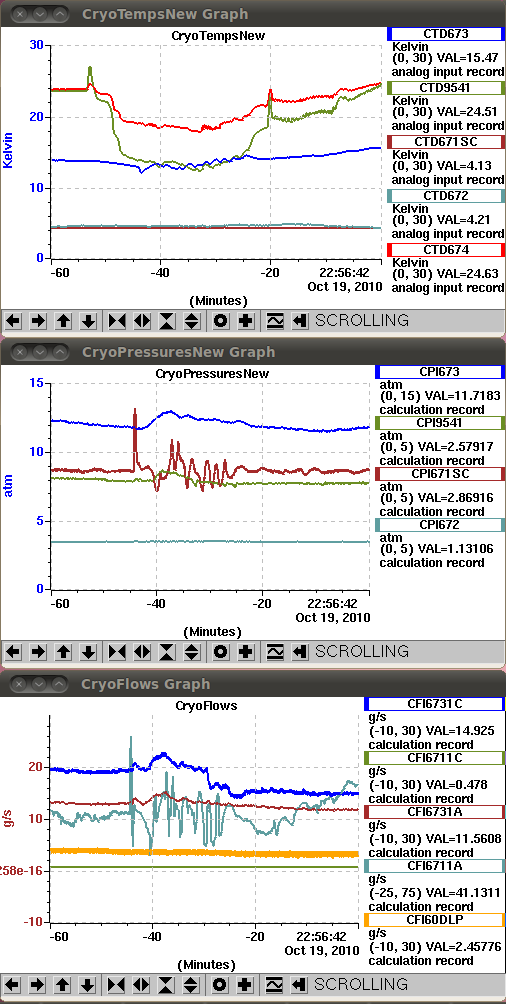Select the CTD674 legend entry

(x=446, y=250)
